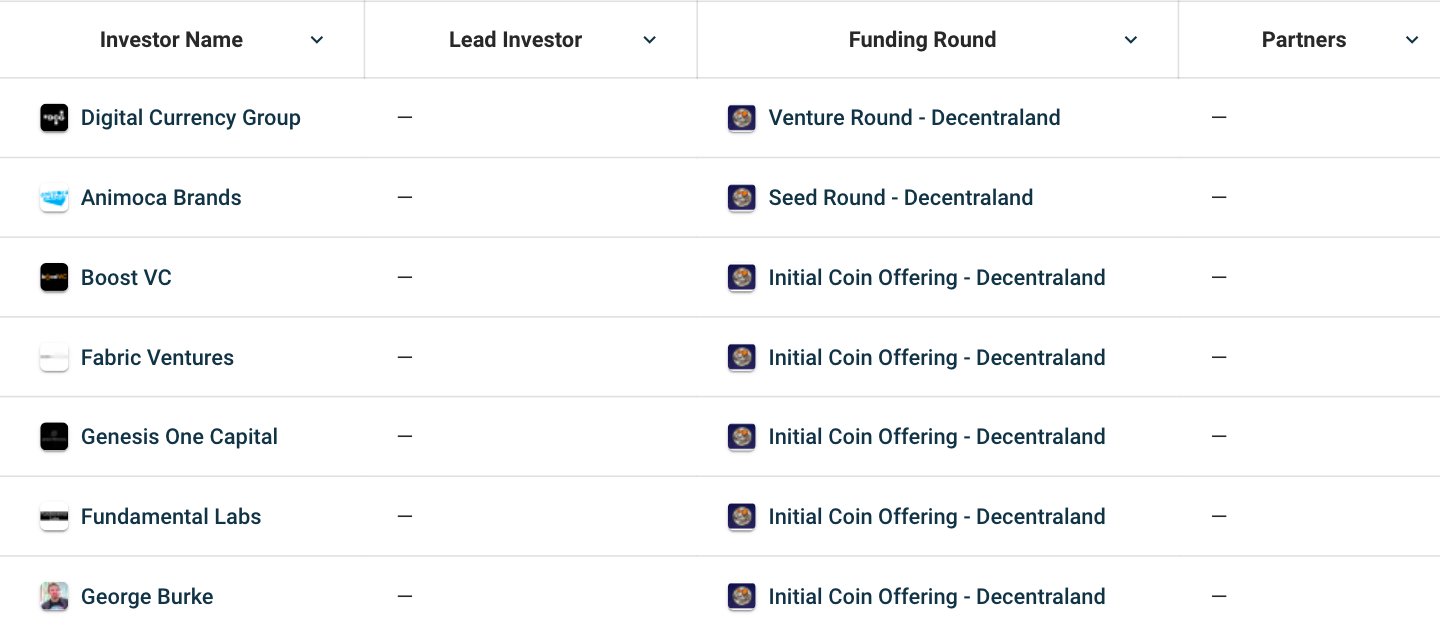Open the Funding Round column dropdown arrow
The width and height of the screenshot is (1440, 632).
tap(1131, 40)
